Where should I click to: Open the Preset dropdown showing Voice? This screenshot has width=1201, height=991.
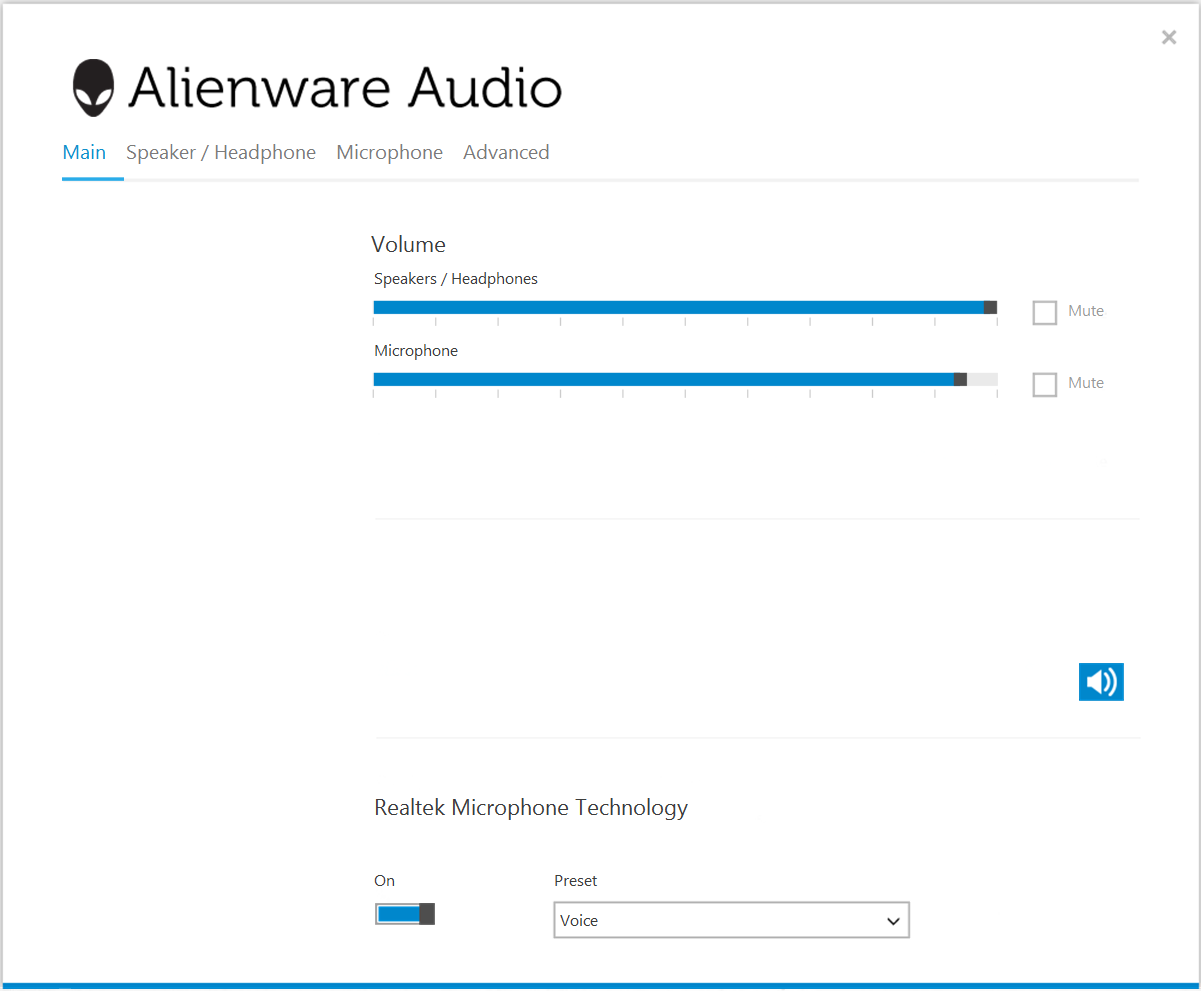pyautogui.click(x=731, y=920)
